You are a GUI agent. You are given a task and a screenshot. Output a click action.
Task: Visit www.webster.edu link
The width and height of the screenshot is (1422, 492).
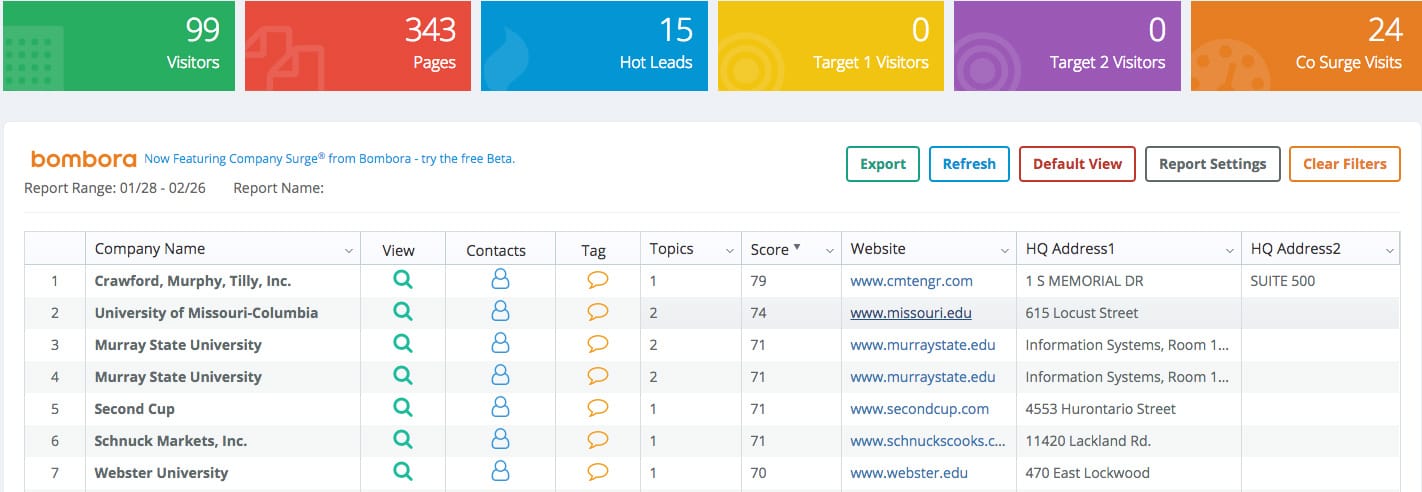[x=909, y=473]
